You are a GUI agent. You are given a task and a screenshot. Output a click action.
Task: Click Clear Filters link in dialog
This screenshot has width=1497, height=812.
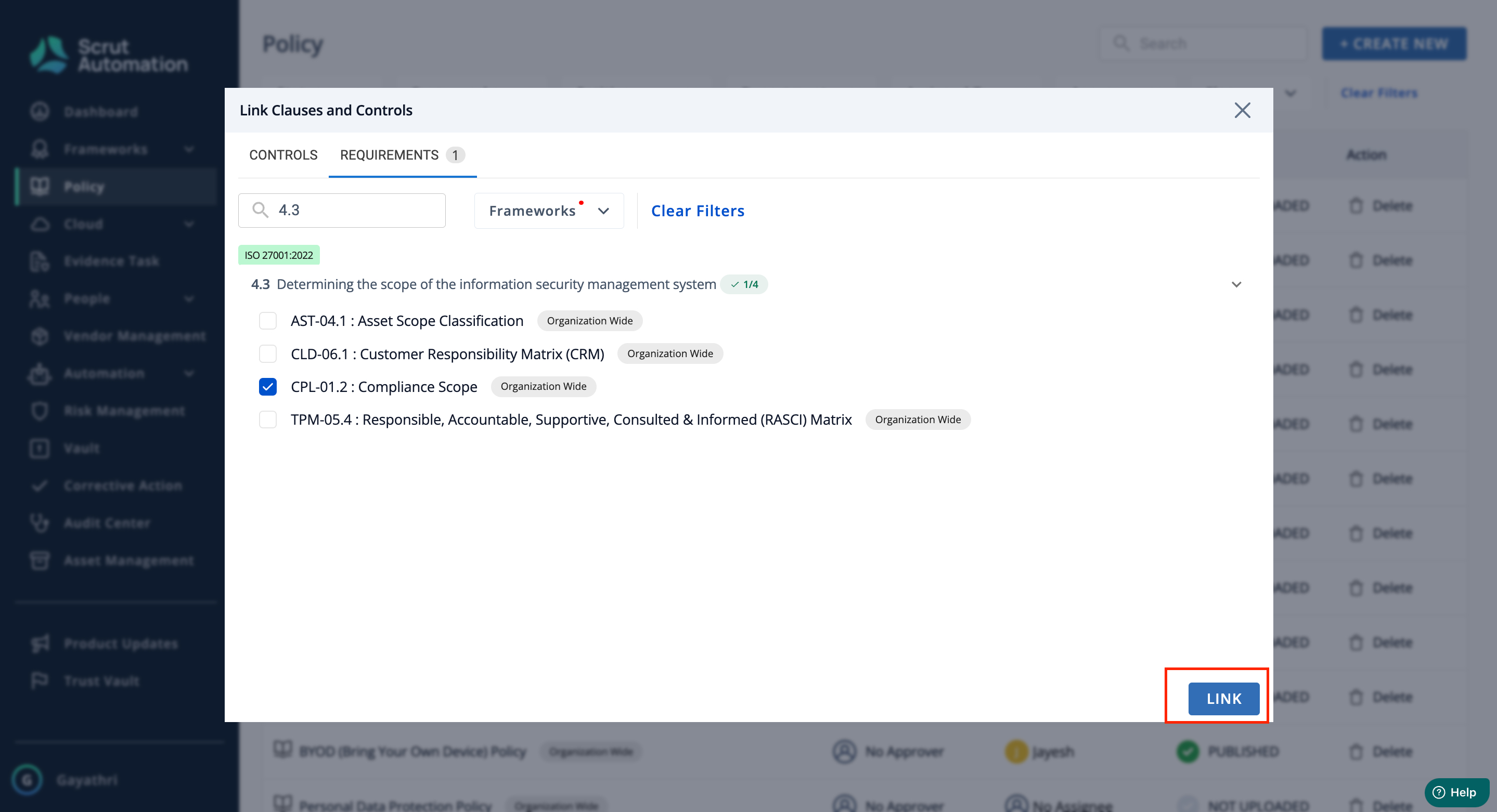[x=698, y=211]
